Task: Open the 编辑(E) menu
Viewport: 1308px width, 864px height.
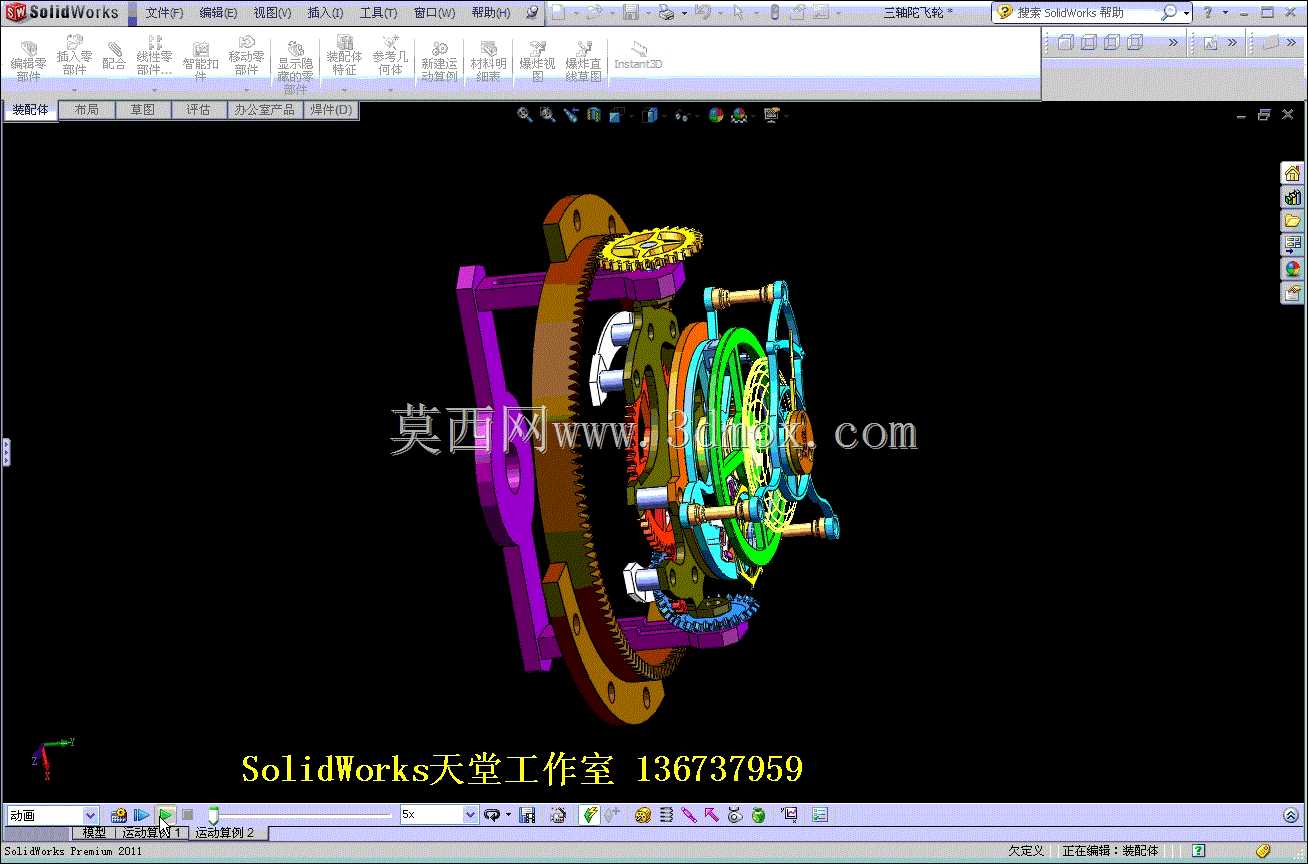Action: [x=218, y=13]
